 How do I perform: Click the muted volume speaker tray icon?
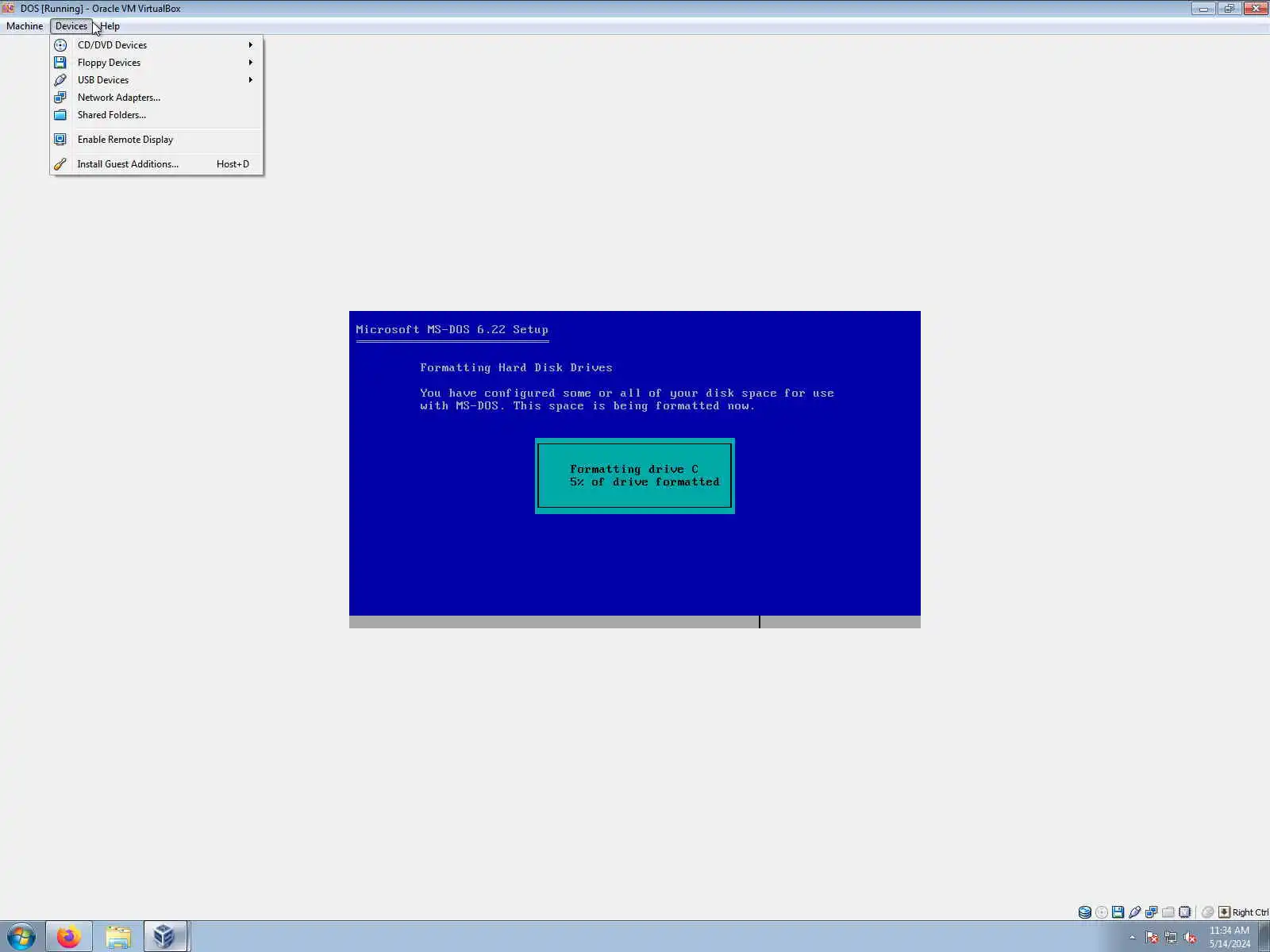click(1190, 938)
